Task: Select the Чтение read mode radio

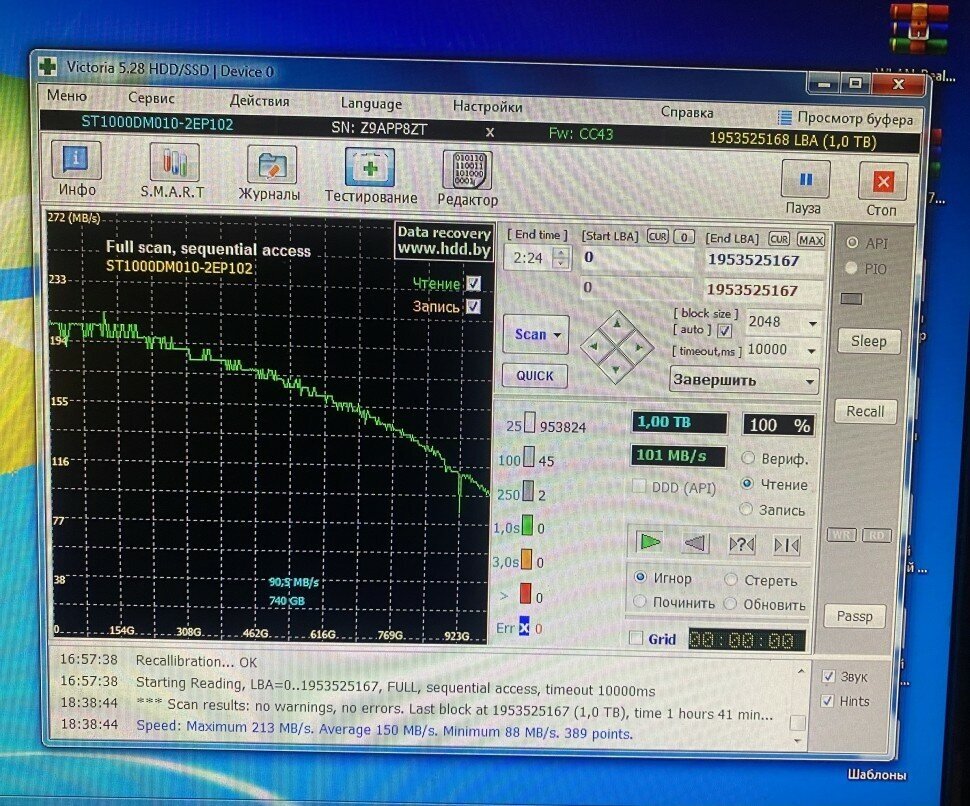Action: 747,484
